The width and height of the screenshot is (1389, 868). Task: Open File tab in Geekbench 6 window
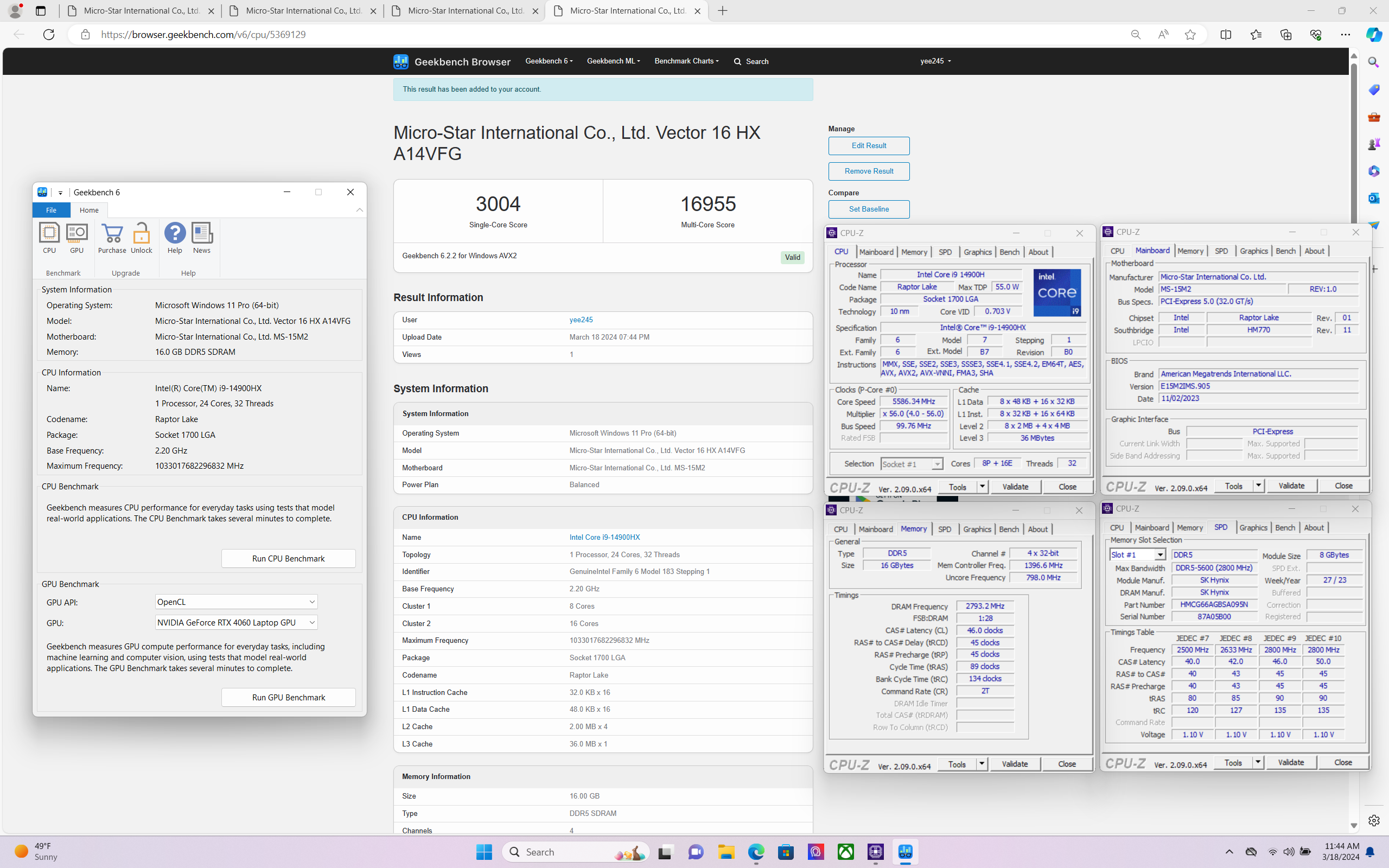point(51,210)
